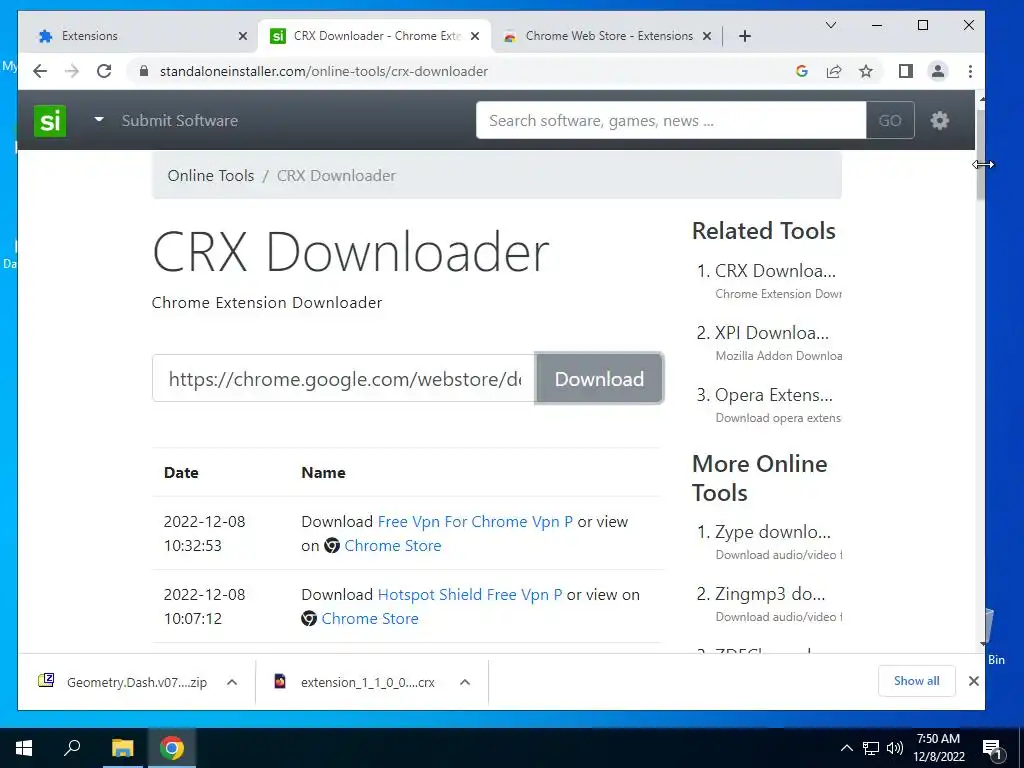Screen dimensions: 1024x768
Task: Click the Search software search box
Action: (x=671, y=120)
